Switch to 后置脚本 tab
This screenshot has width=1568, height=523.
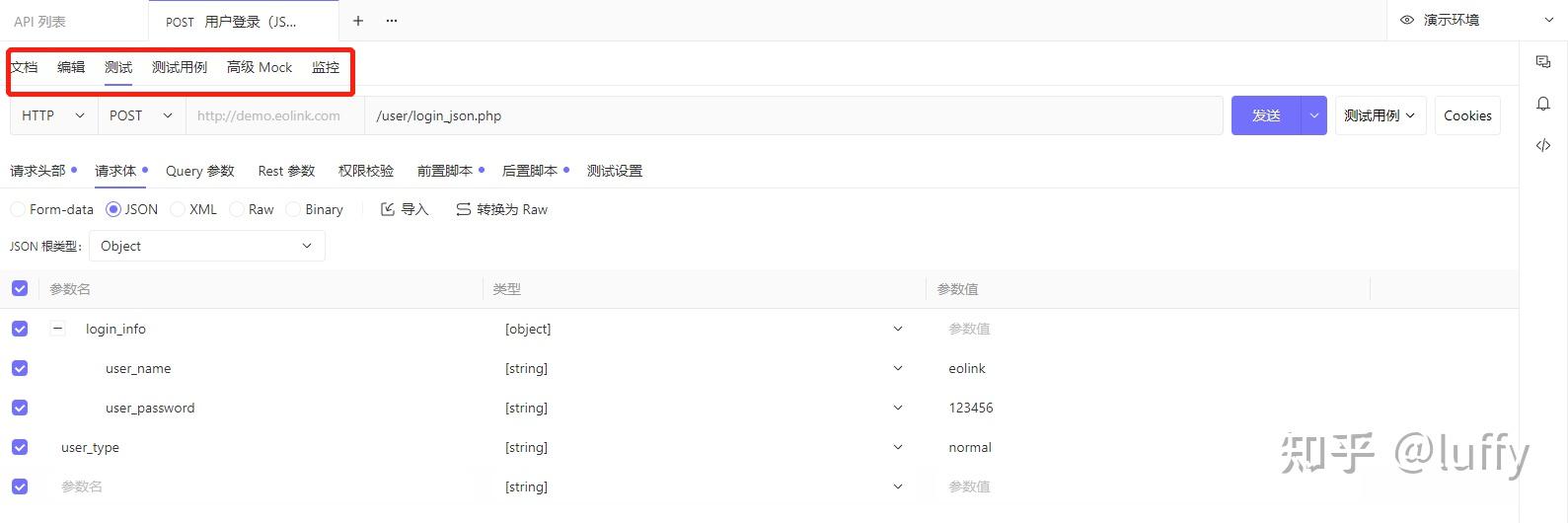(530, 171)
